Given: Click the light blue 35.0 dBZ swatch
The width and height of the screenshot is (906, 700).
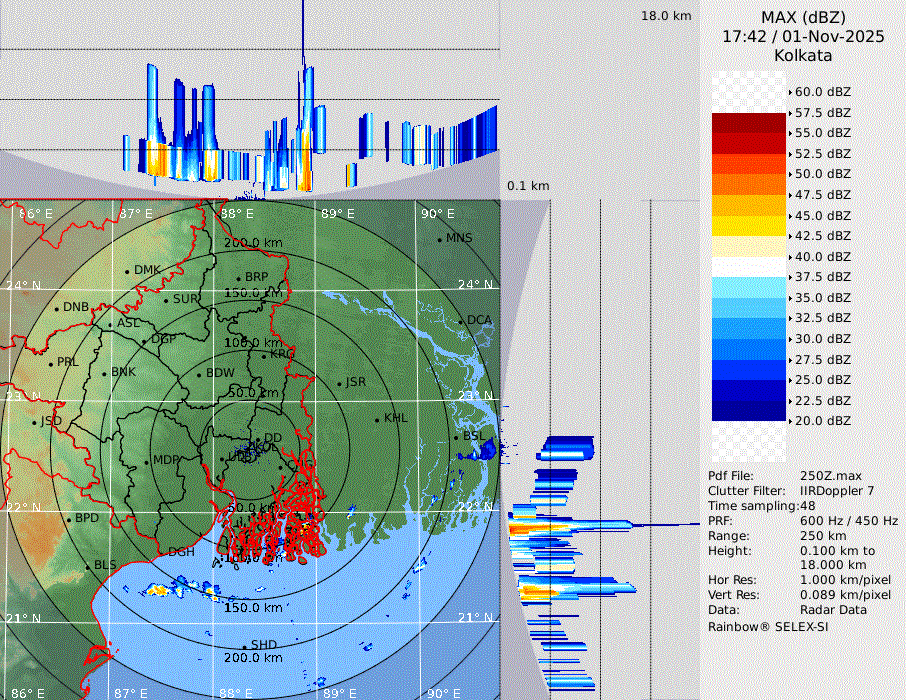Looking at the screenshot, I should coord(749,287).
